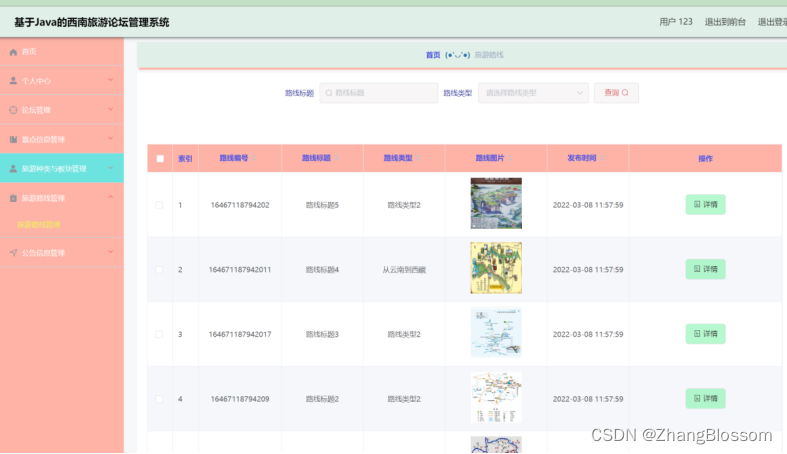
Task: Click sort arrows on 路线标题 column
Action: pyautogui.click(x=336, y=158)
